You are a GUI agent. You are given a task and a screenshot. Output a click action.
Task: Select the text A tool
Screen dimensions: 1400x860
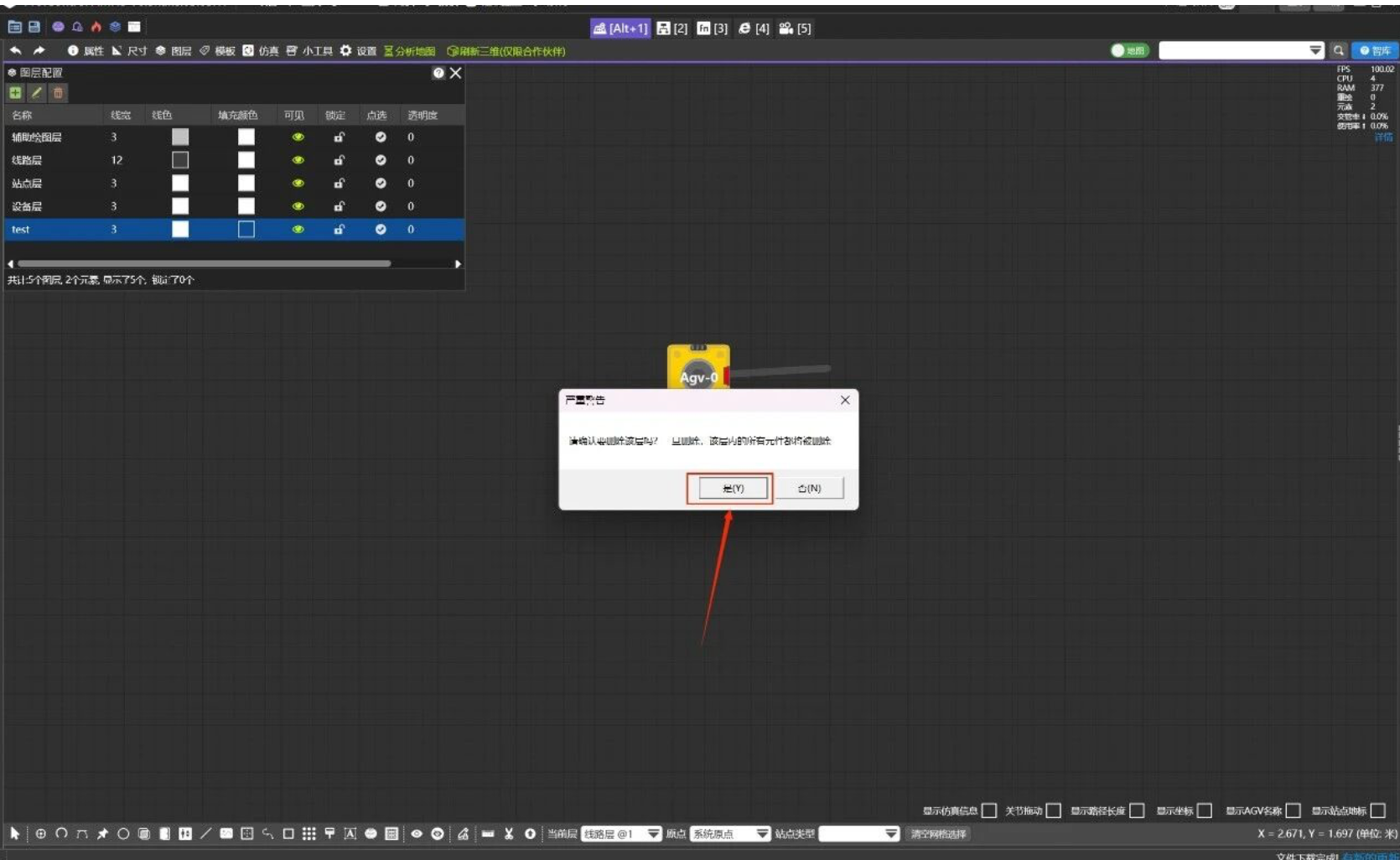[350, 833]
